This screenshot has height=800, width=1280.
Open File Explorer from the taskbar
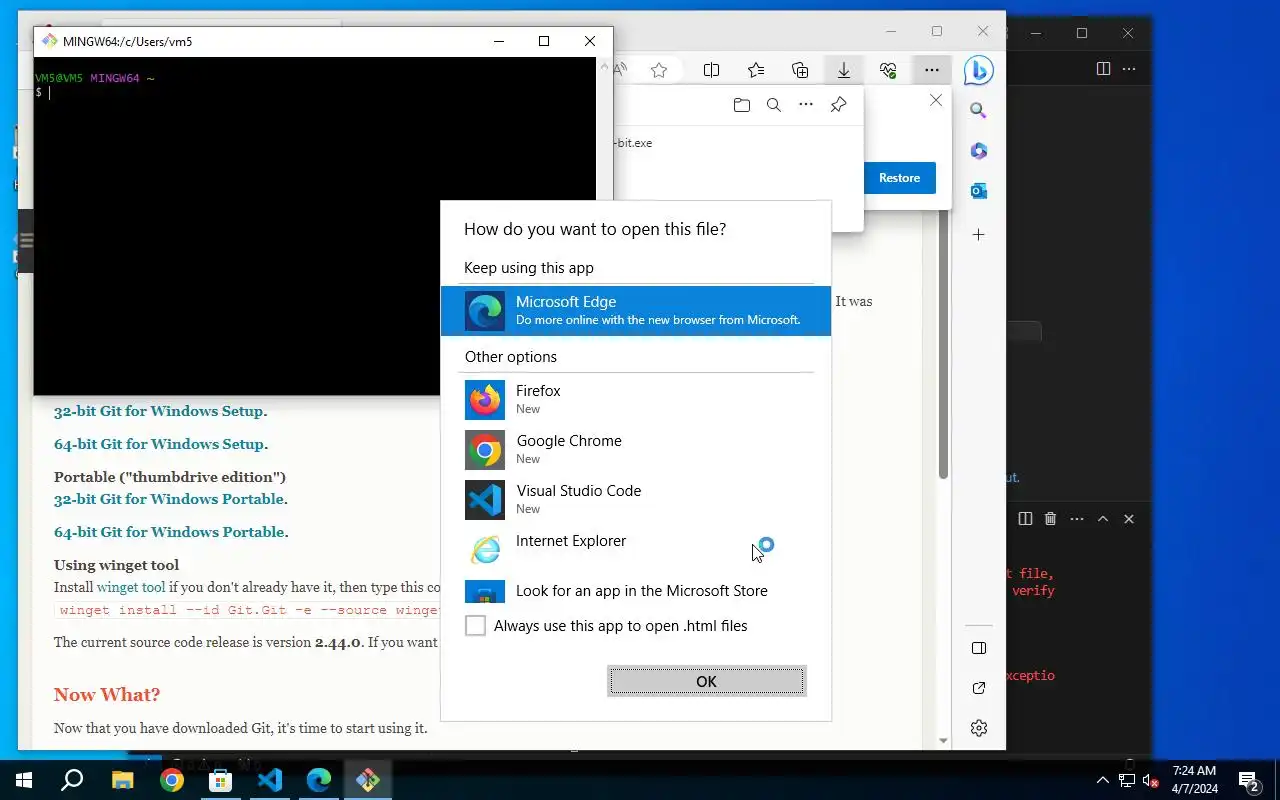122,780
